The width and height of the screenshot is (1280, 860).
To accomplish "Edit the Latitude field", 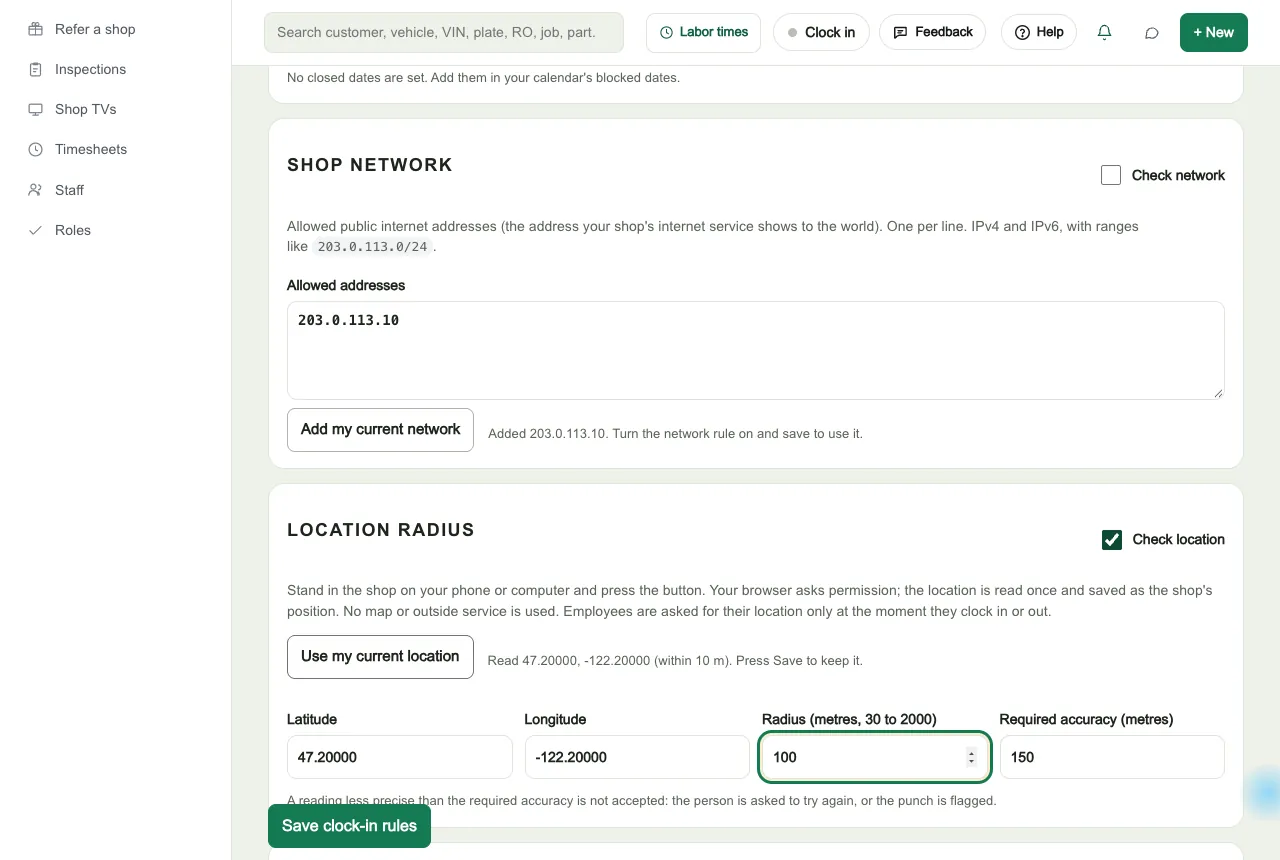I will click(399, 757).
